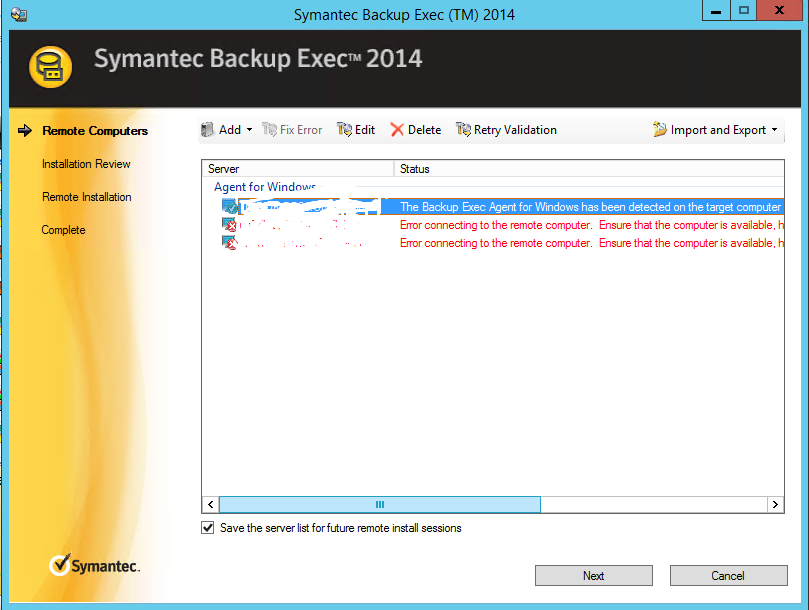Click the Edit icon in toolbar
809x610 pixels.
click(344, 130)
